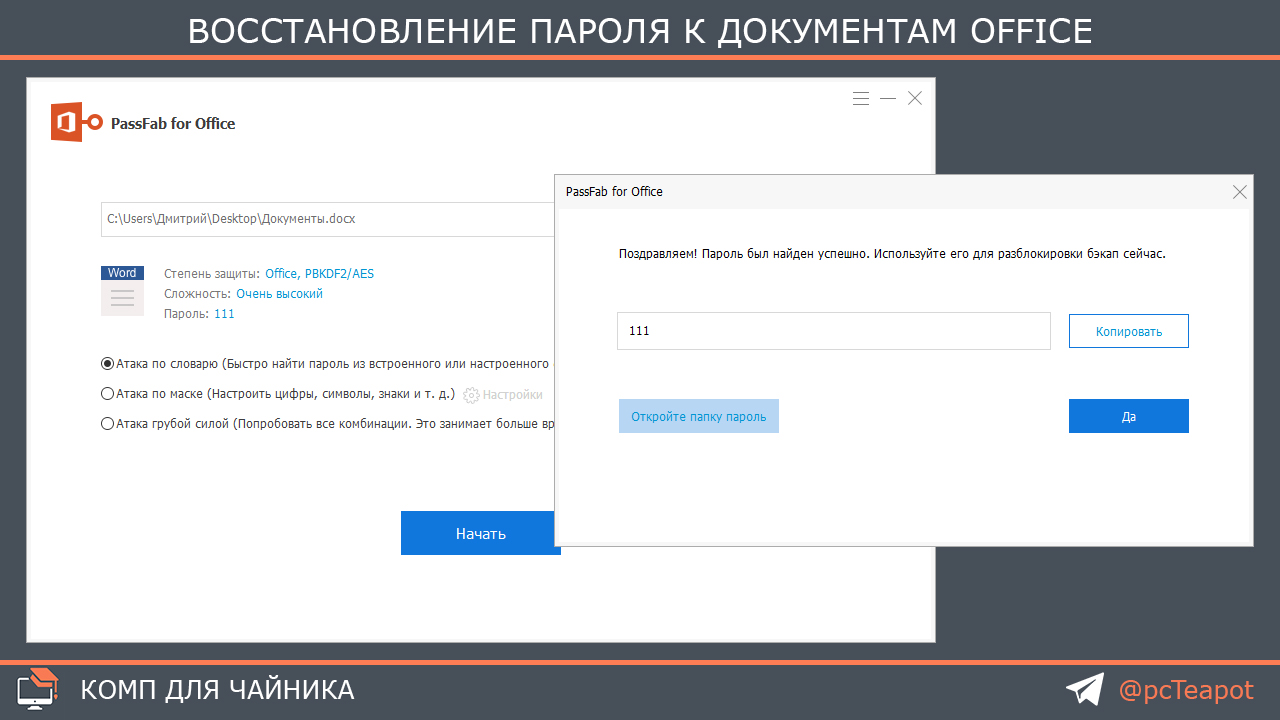Click the file path field with Документы.docx
This screenshot has width=1280, height=720.
coord(328,218)
